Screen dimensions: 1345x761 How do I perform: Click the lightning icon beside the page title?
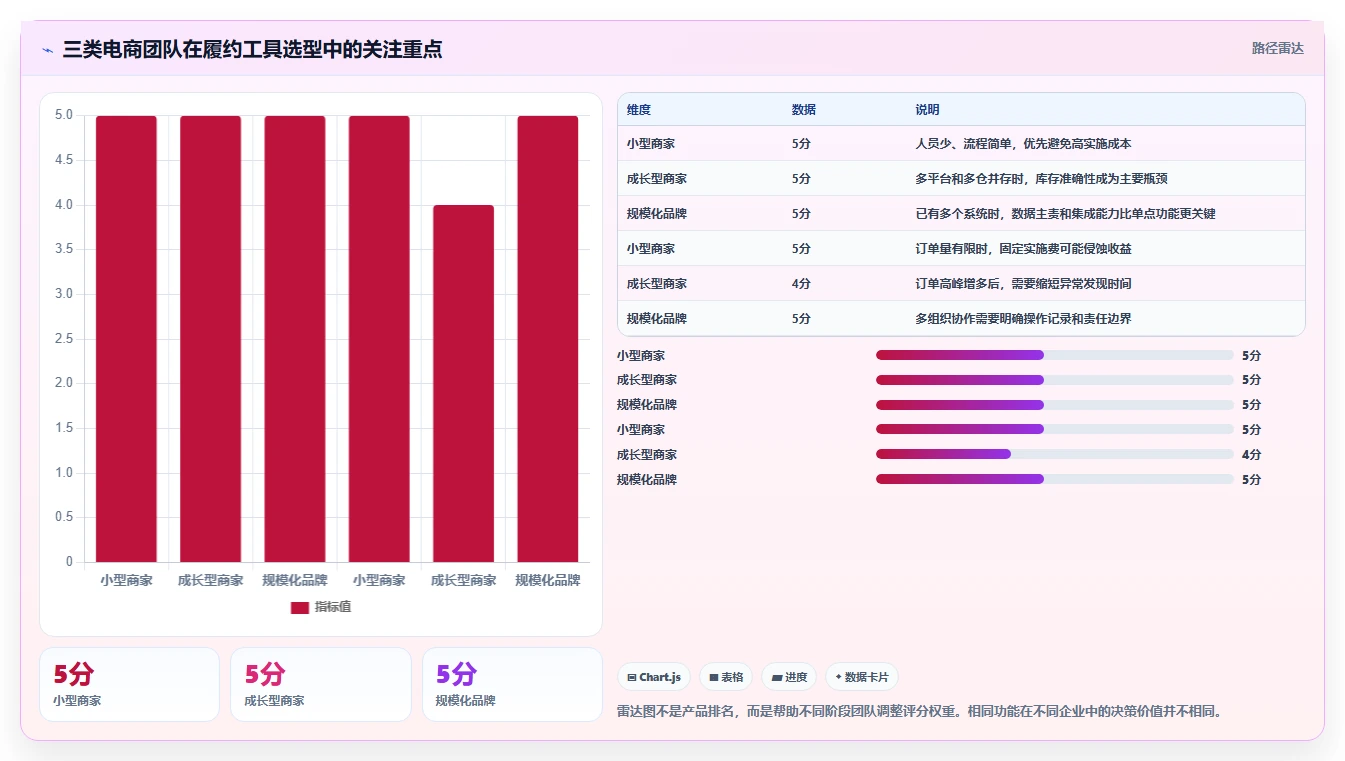click(x=47, y=50)
